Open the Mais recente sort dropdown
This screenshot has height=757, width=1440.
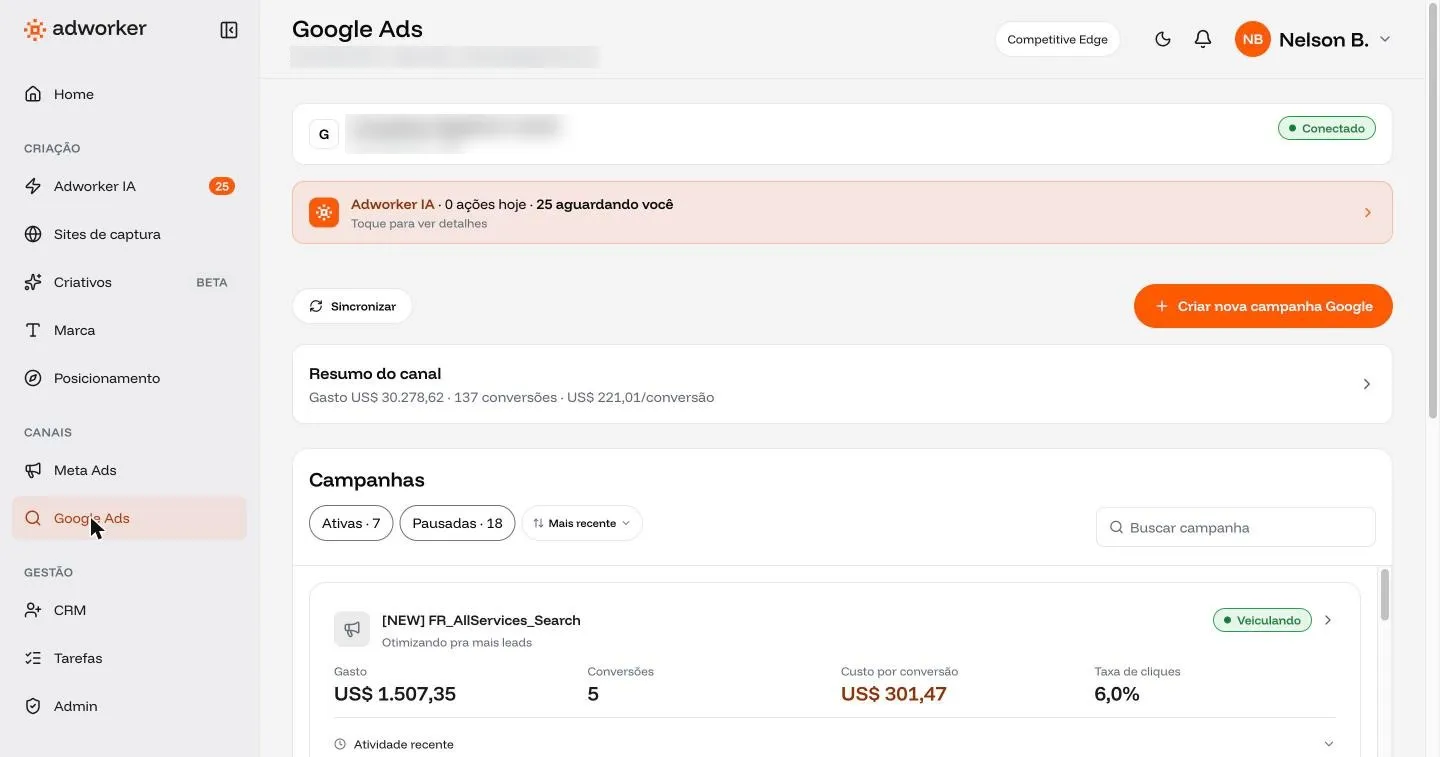tap(582, 523)
